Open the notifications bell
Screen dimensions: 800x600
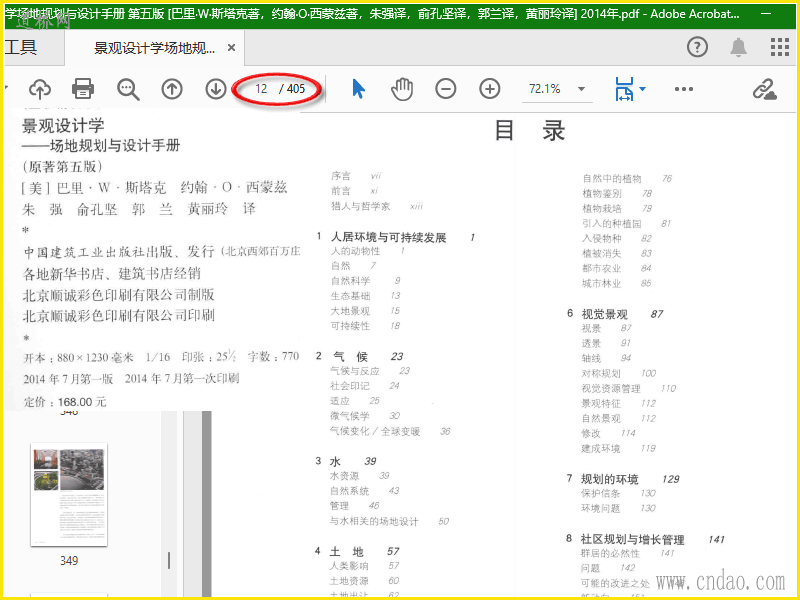[x=738, y=47]
